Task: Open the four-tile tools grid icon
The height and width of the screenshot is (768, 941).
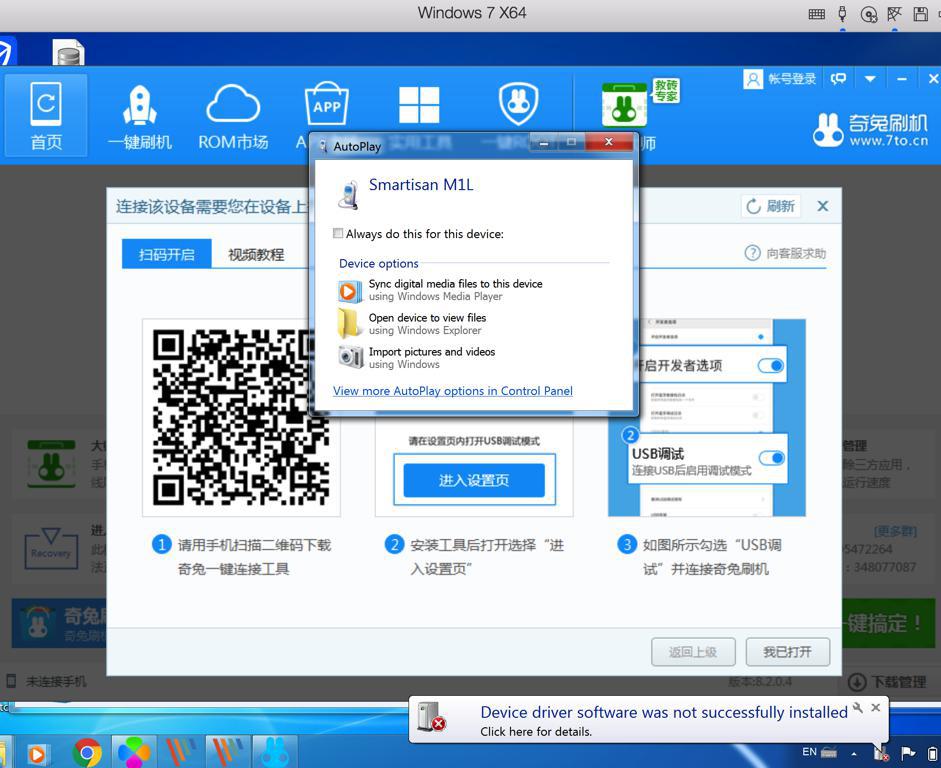Action: (x=419, y=105)
